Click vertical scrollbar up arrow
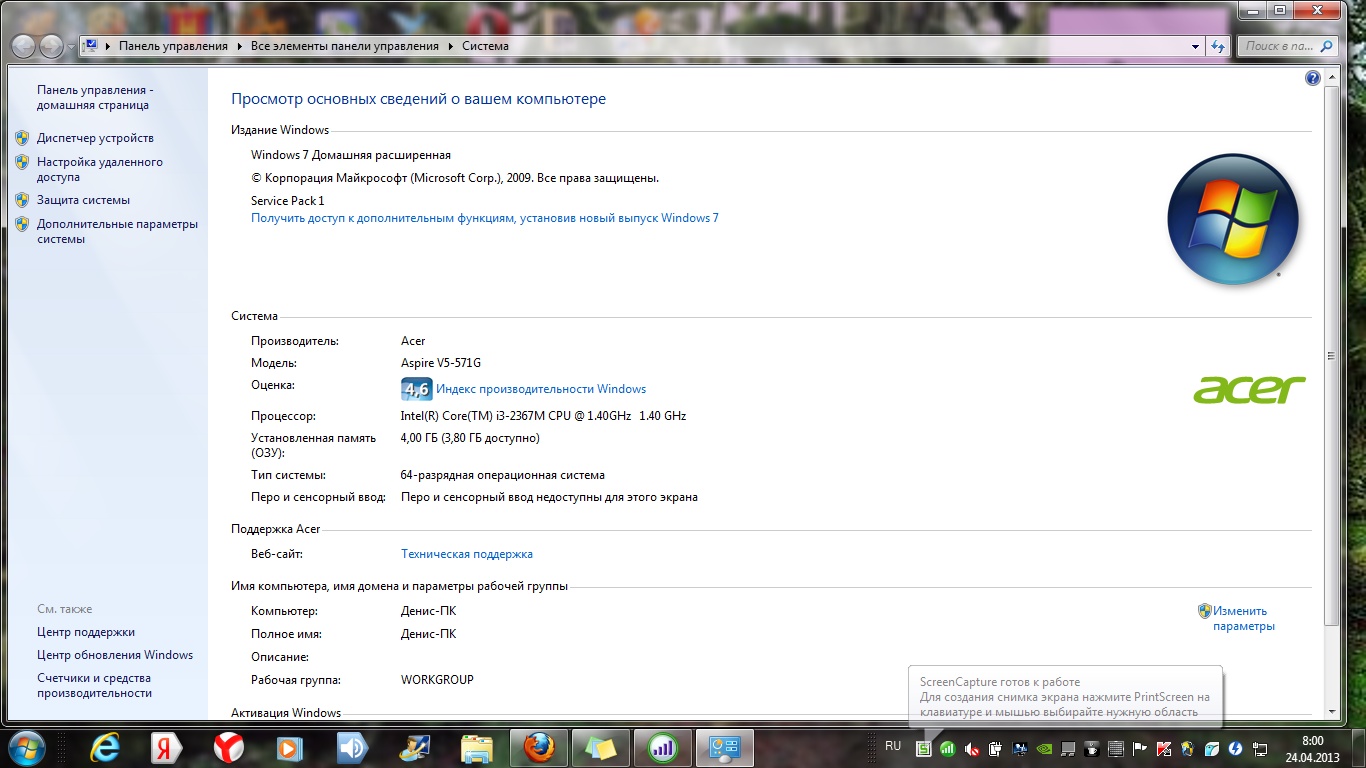This screenshot has height=768, width=1366. click(x=1331, y=78)
